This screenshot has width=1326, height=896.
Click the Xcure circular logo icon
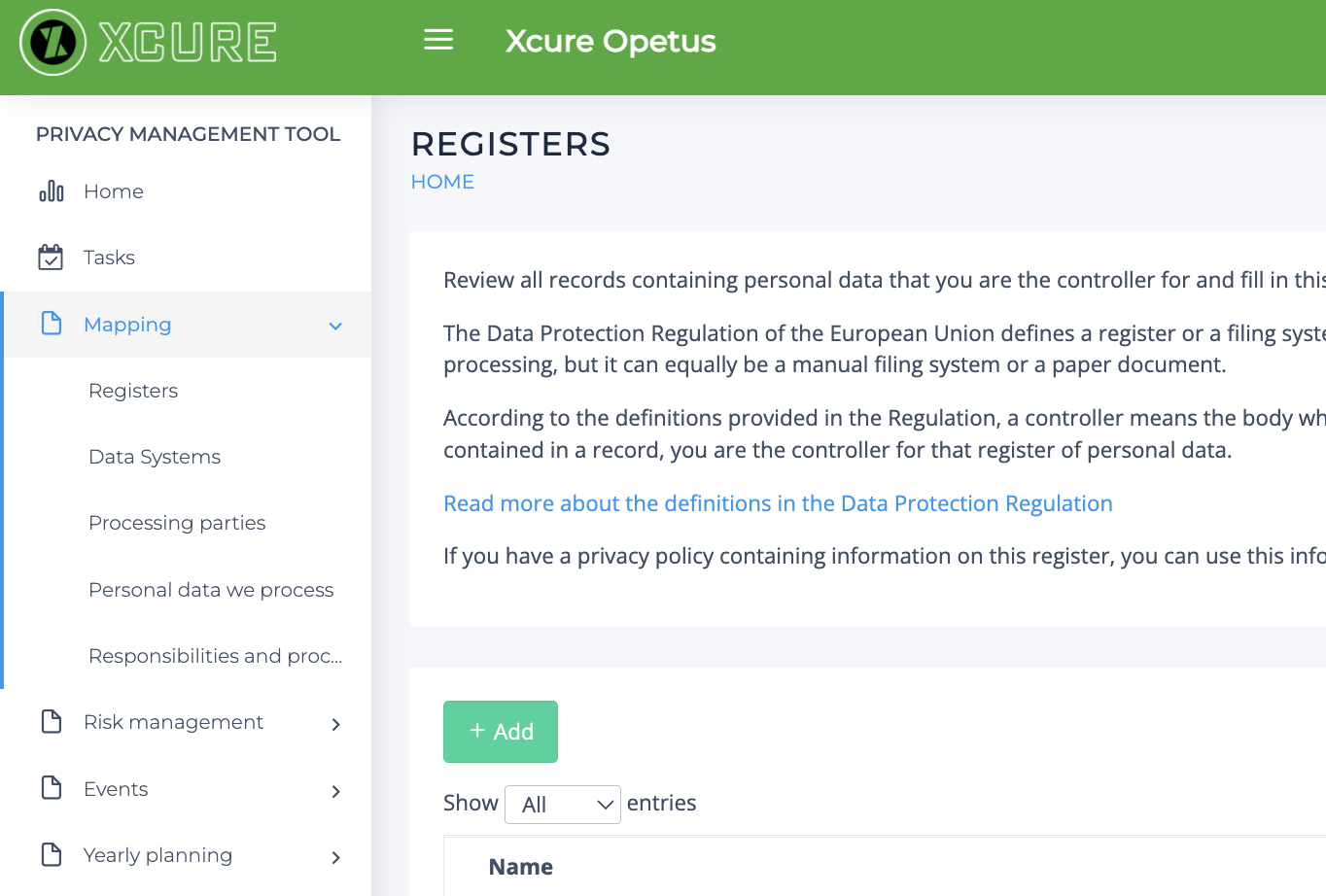(x=52, y=43)
